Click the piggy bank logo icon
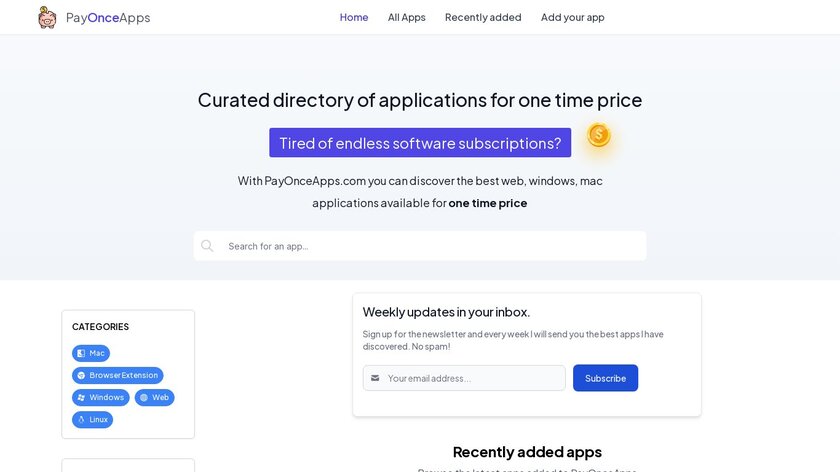This screenshot has height=472, width=840. (x=47, y=17)
